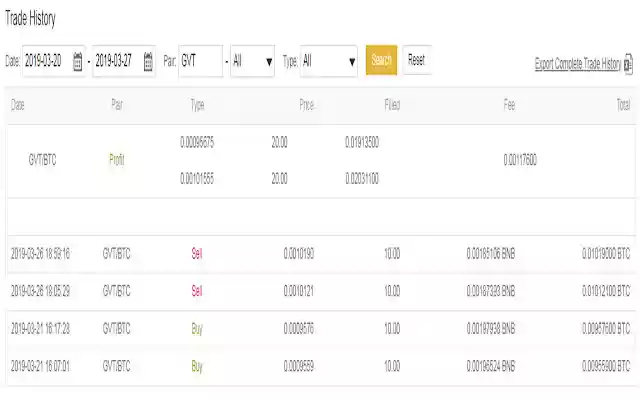Focus the end date field 2019-03-27

pos(124,61)
